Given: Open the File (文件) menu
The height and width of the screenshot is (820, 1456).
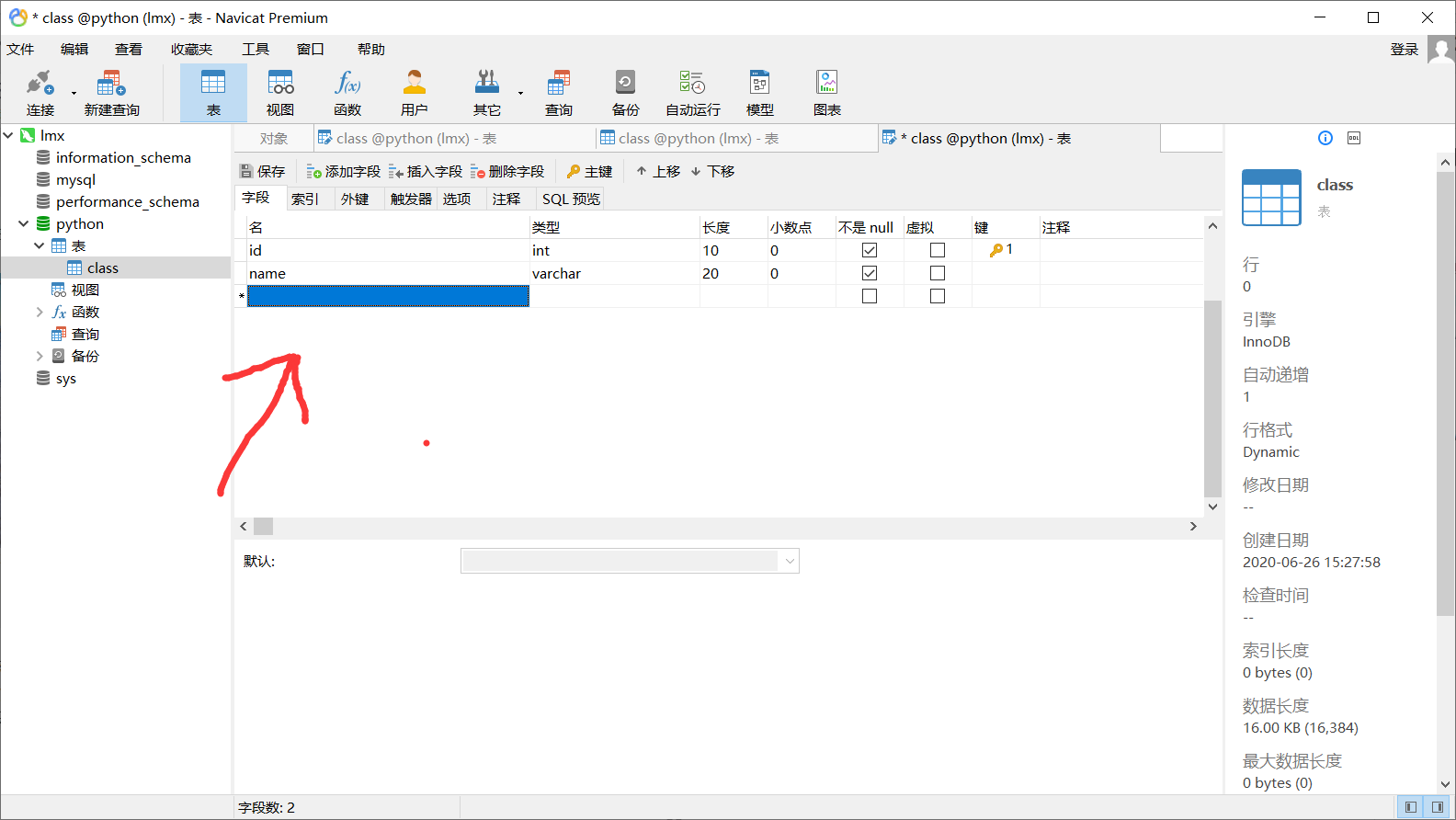Looking at the screenshot, I should 20,50.
